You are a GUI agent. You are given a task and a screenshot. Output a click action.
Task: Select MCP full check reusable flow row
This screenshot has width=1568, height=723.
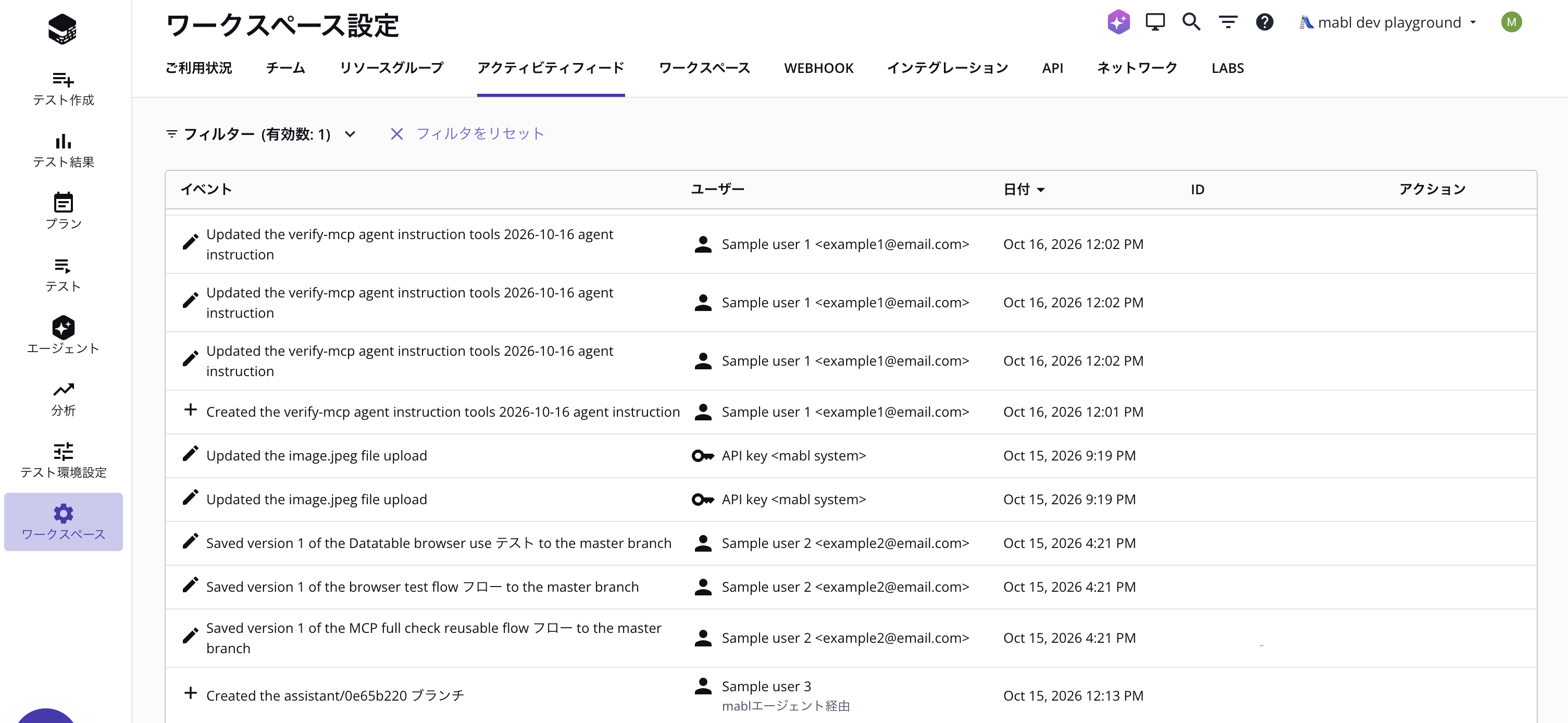[x=850, y=639]
